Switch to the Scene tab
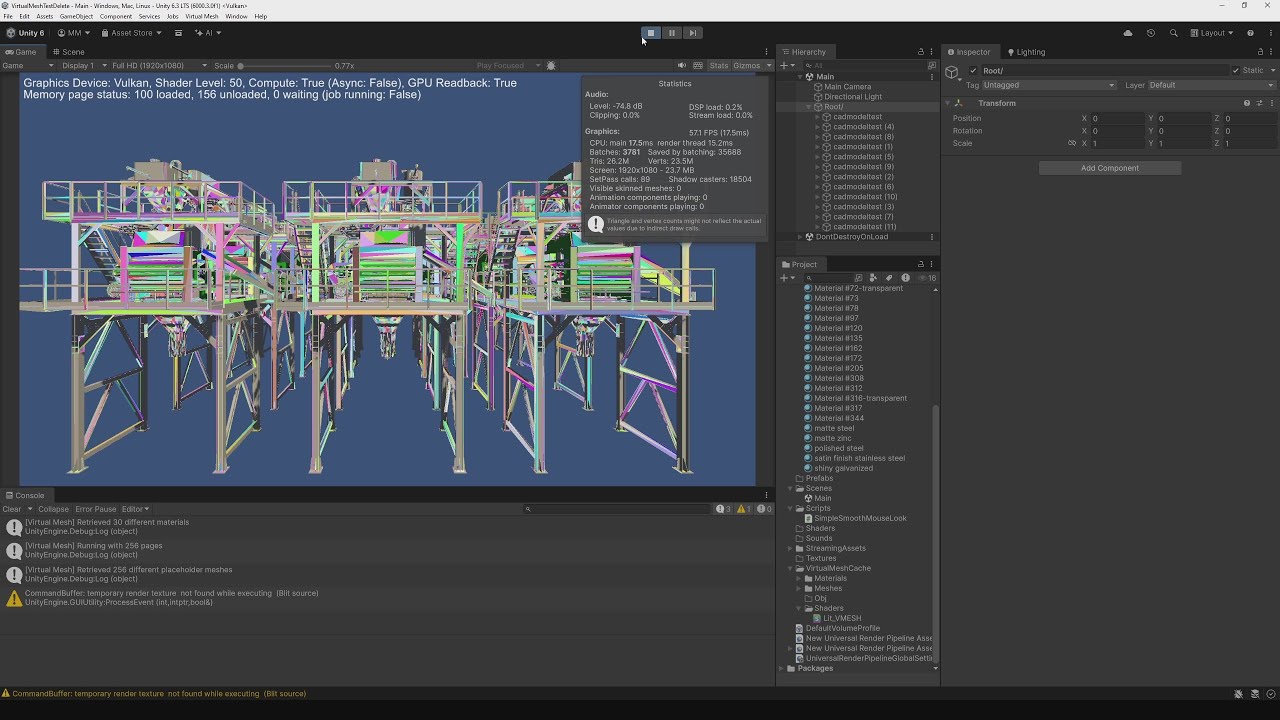The width and height of the screenshot is (1280, 720). click(69, 52)
